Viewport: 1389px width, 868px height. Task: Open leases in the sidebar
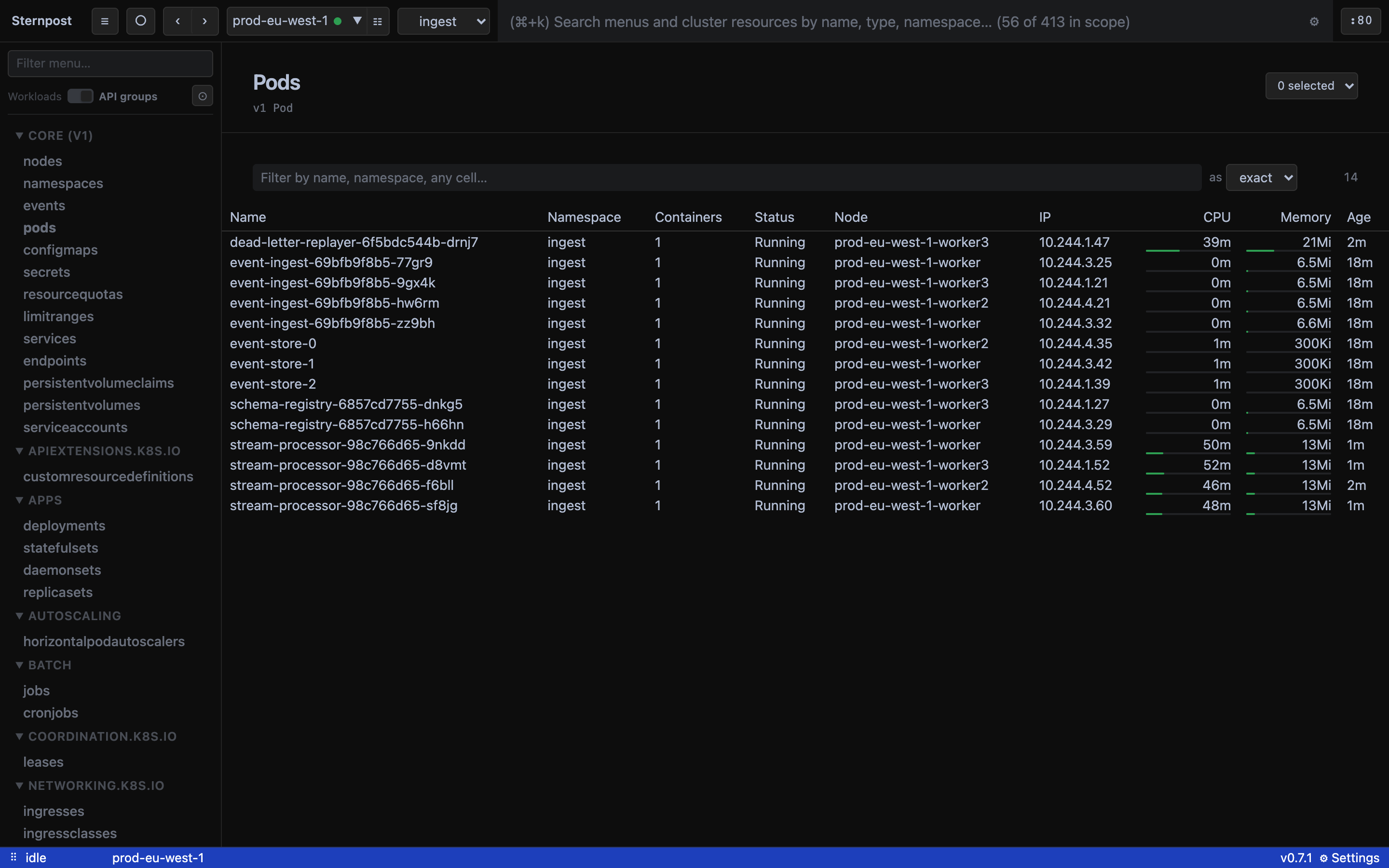43,762
